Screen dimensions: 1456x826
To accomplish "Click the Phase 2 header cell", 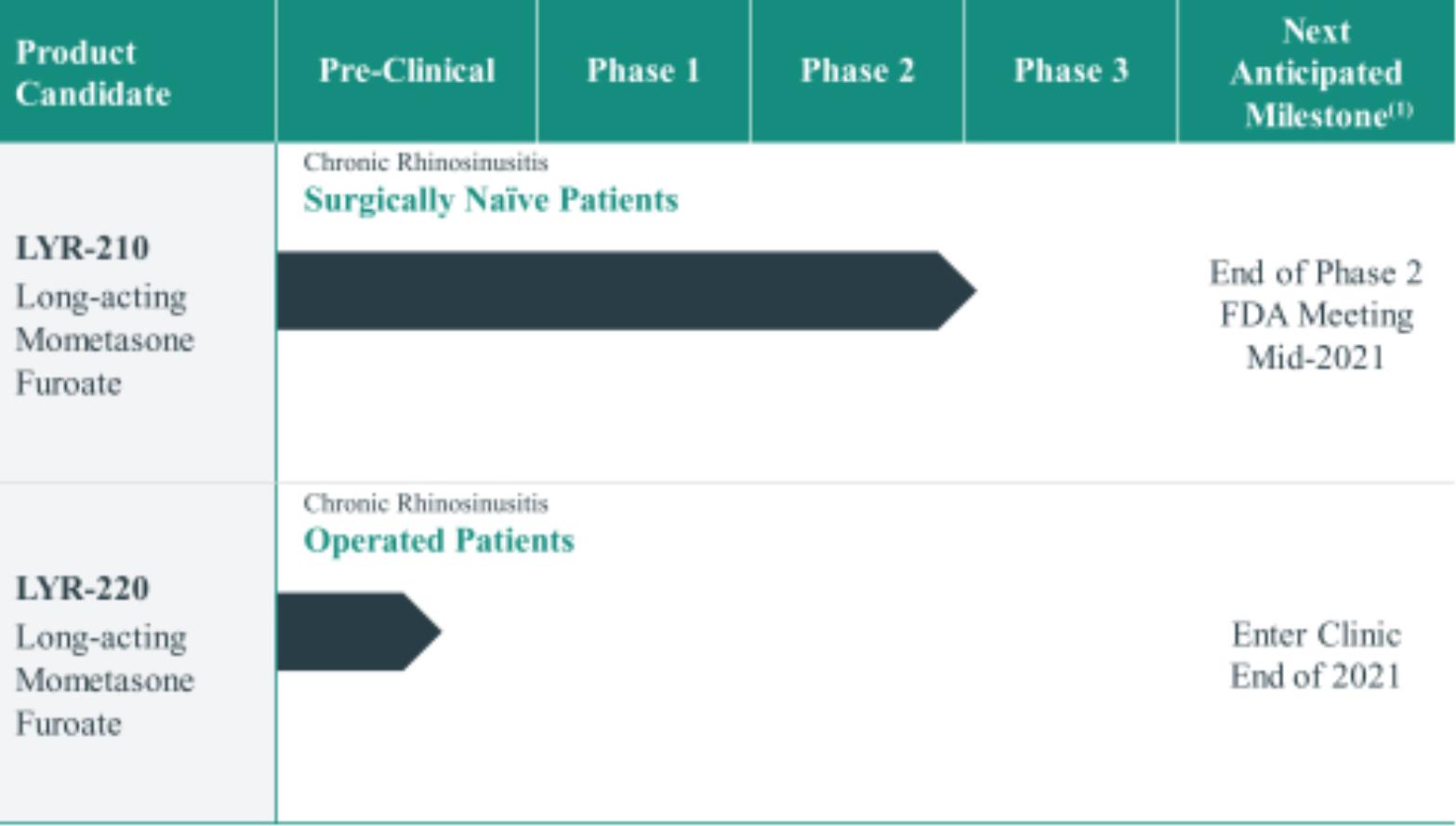I will pyautogui.click(x=857, y=71).
